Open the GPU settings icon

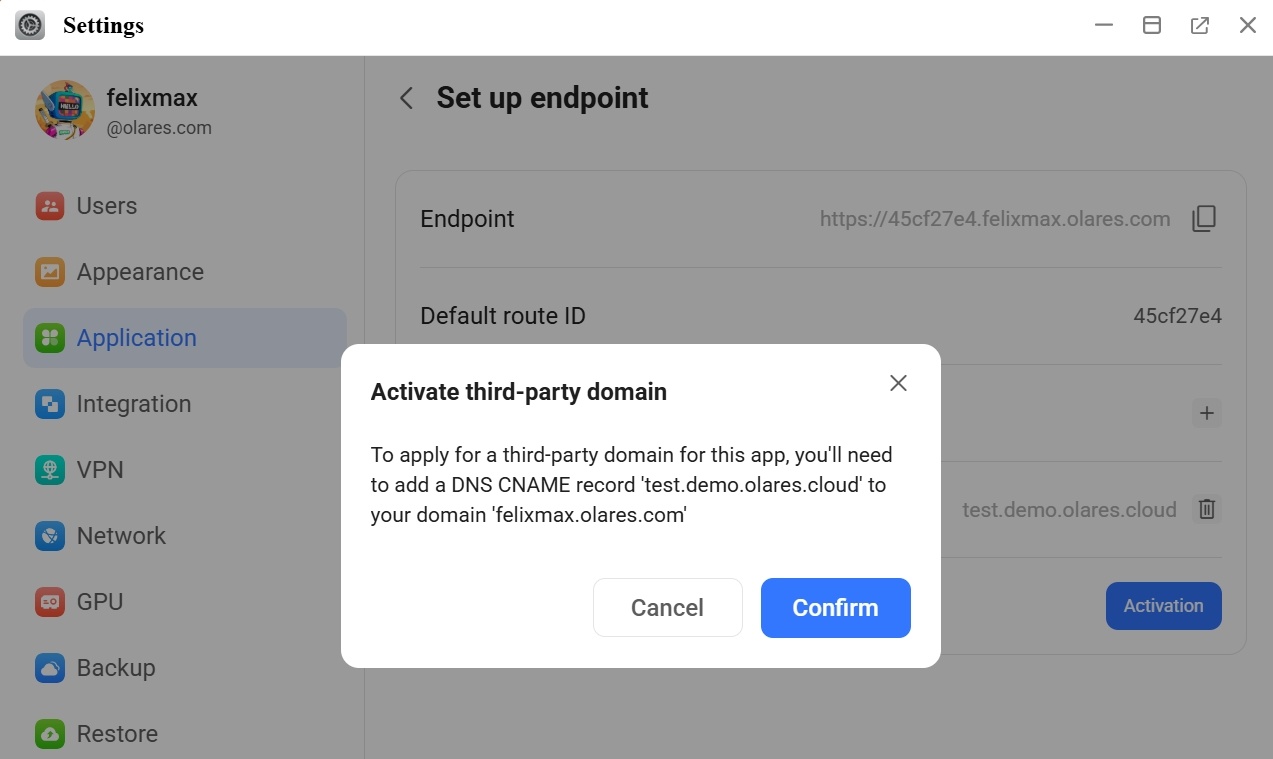[x=49, y=601]
